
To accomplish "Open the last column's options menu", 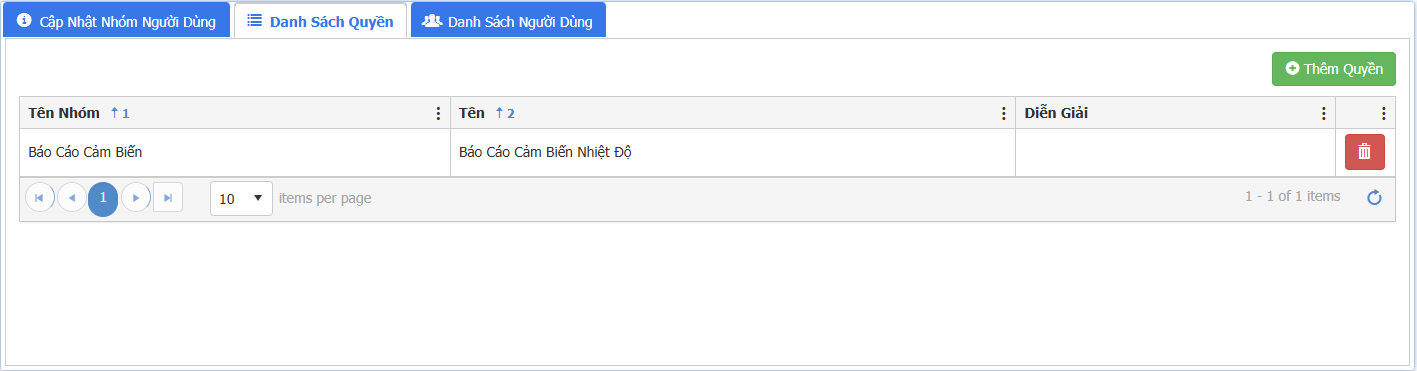I will 1384,113.
